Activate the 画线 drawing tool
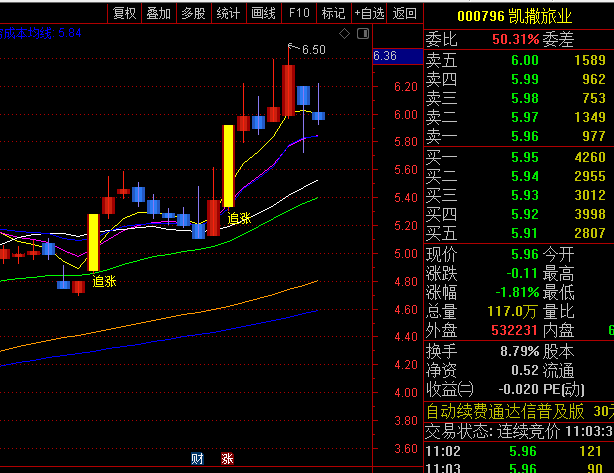Image resolution: width=614 pixels, height=473 pixels. [x=264, y=13]
